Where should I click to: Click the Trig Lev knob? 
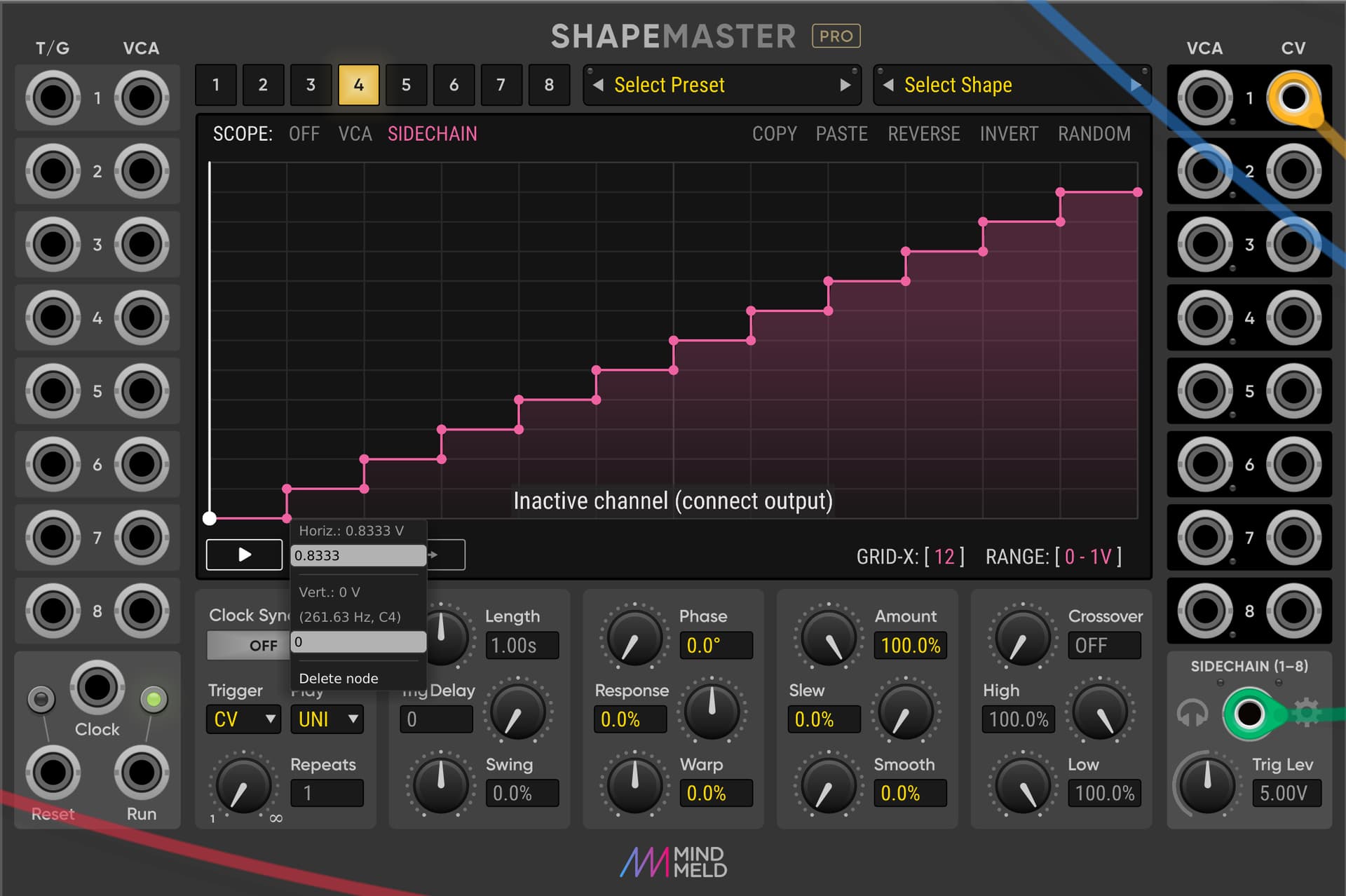pos(1207,785)
